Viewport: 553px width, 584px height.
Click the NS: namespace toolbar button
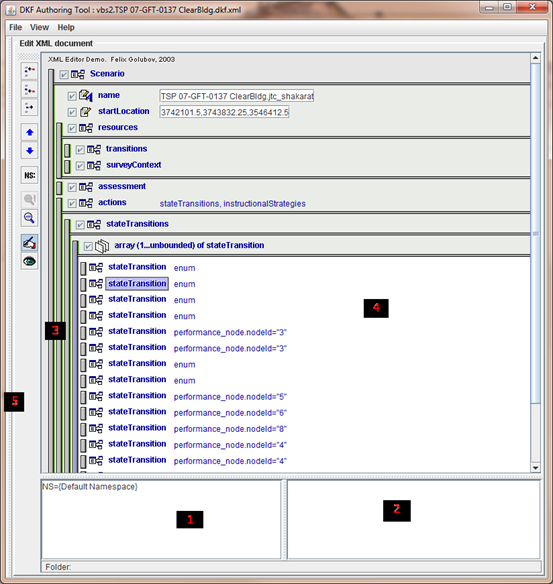(x=30, y=175)
